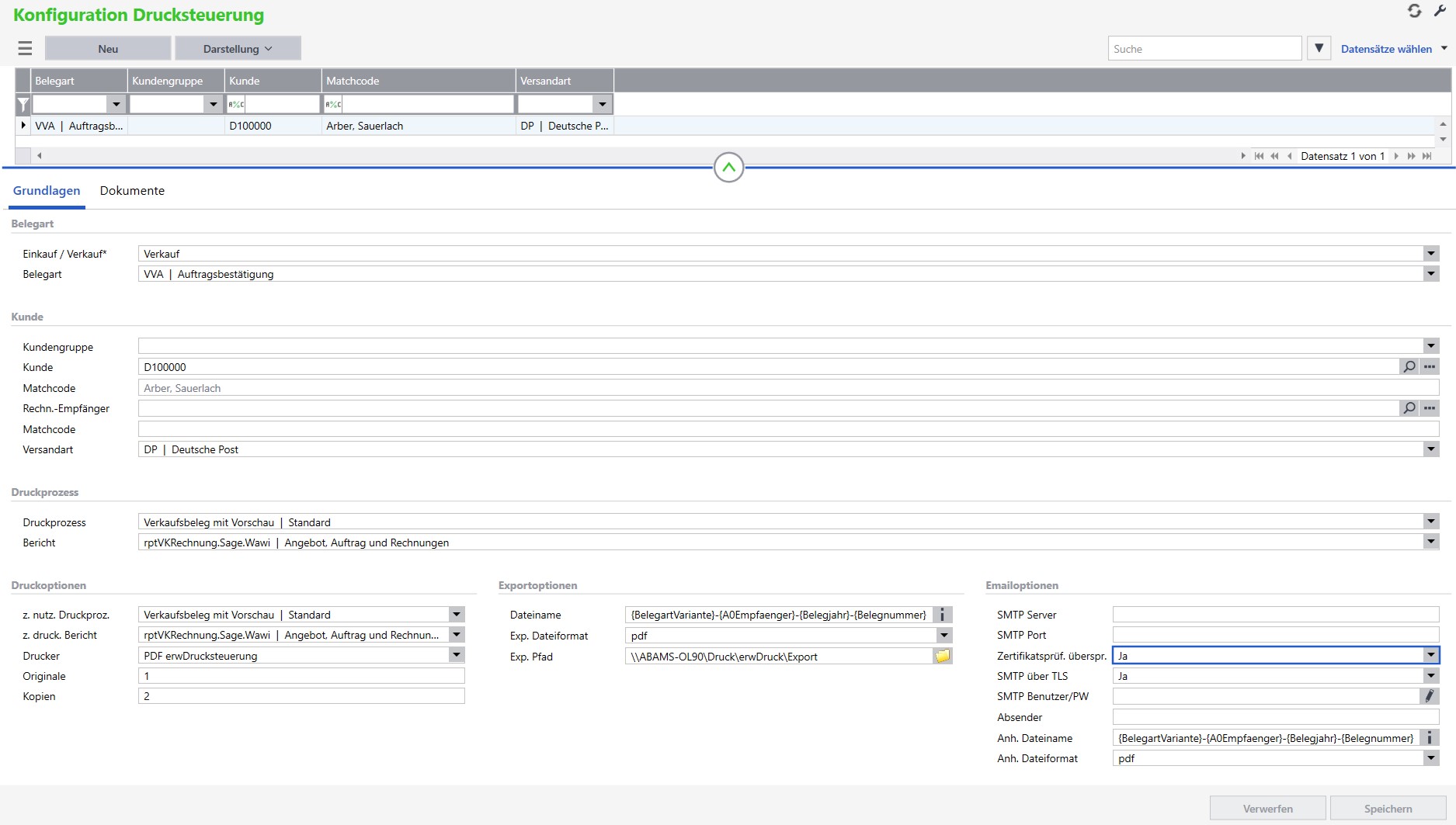Image resolution: width=1456 pixels, height=825 pixels.
Task: Expand the Versandart dropdown in form
Action: click(x=1430, y=449)
